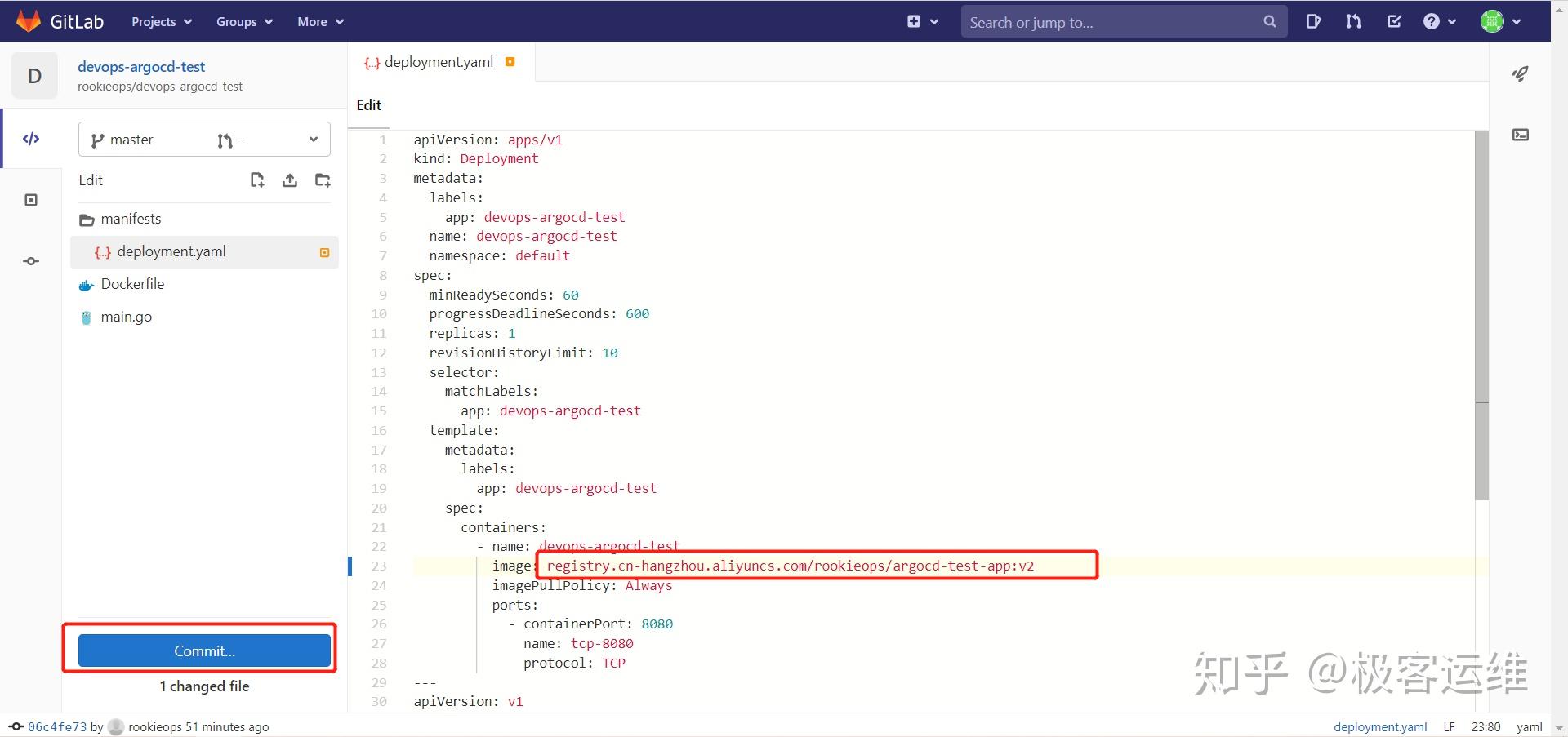Click the blue Commit... button
The image size is (1568, 737).
[x=204, y=650]
